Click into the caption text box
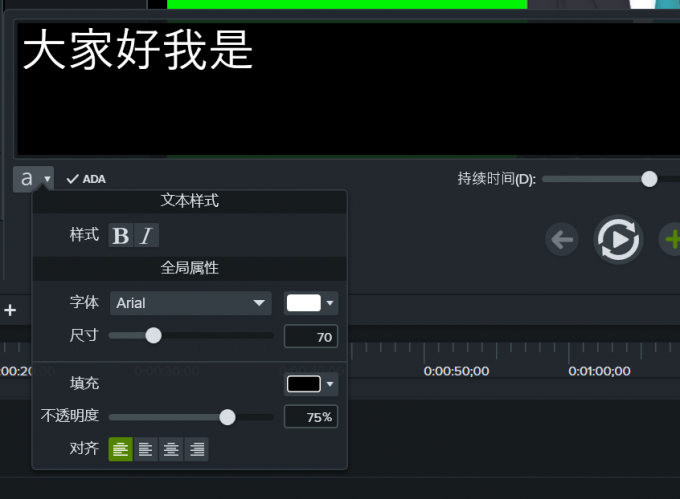This screenshot has height=499, width=680. click(x=340, y=90)
